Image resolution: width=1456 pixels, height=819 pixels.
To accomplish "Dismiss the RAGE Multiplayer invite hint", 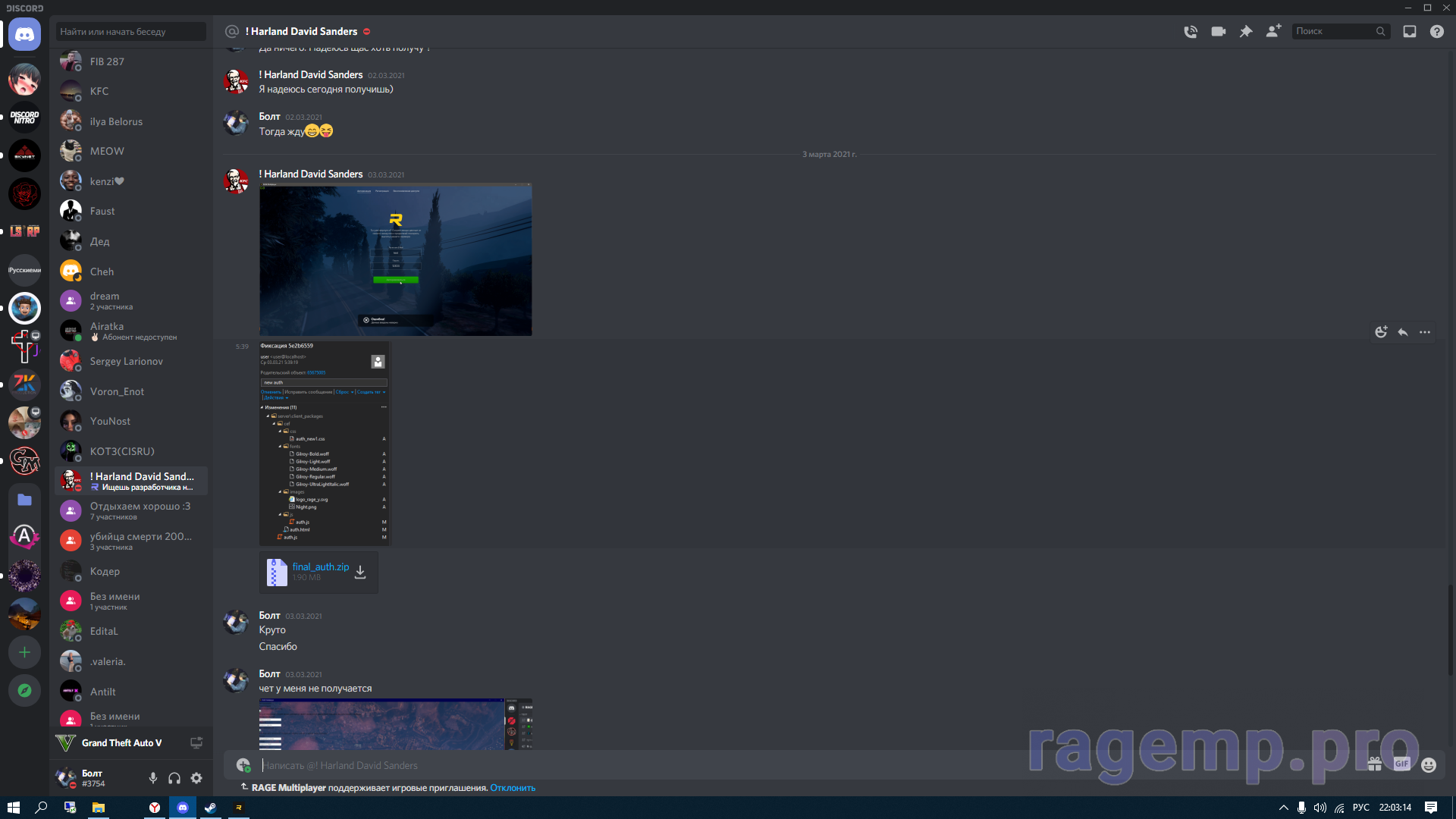I will 513,788.
